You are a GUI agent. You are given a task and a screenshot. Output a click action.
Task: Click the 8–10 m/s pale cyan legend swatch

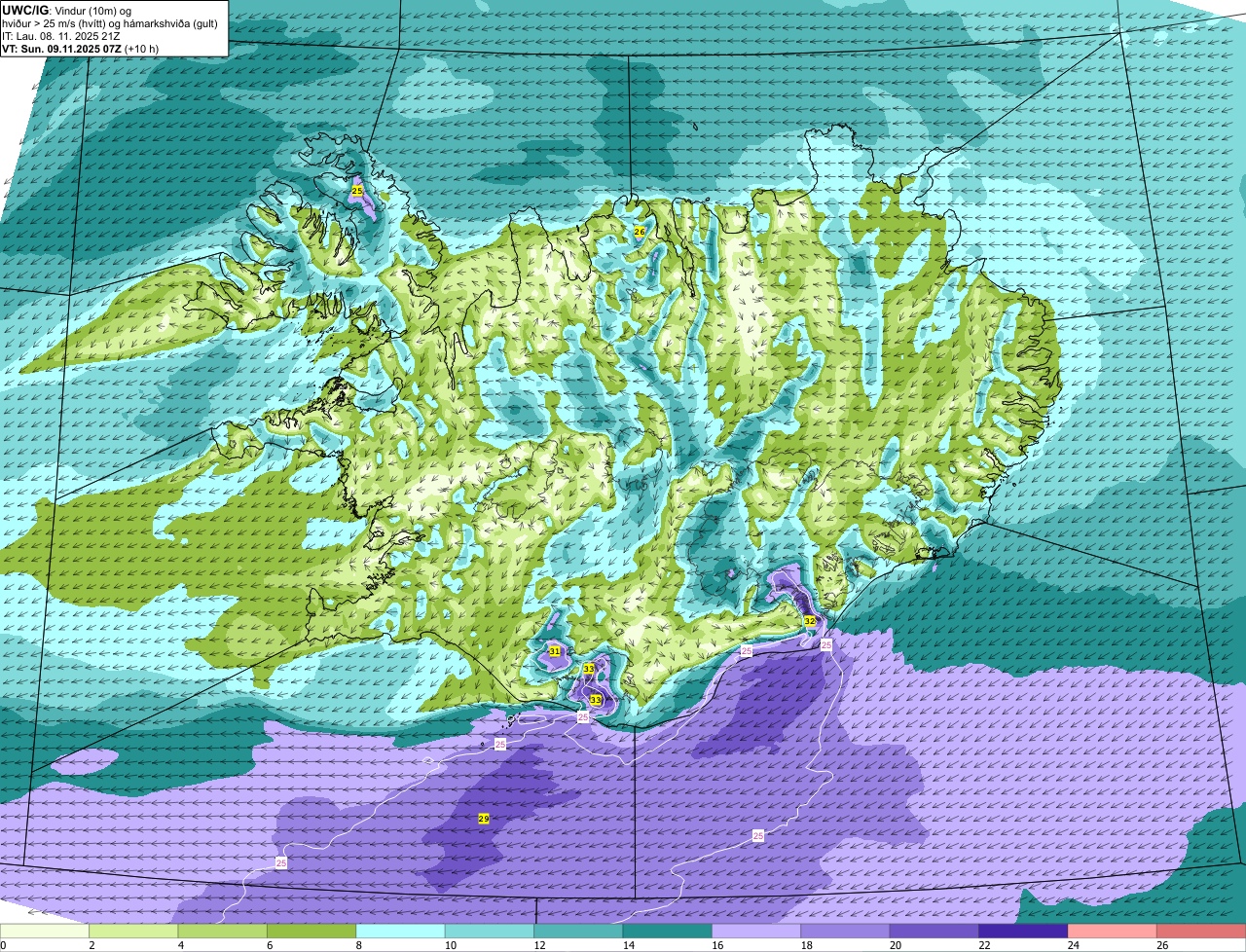401,931
